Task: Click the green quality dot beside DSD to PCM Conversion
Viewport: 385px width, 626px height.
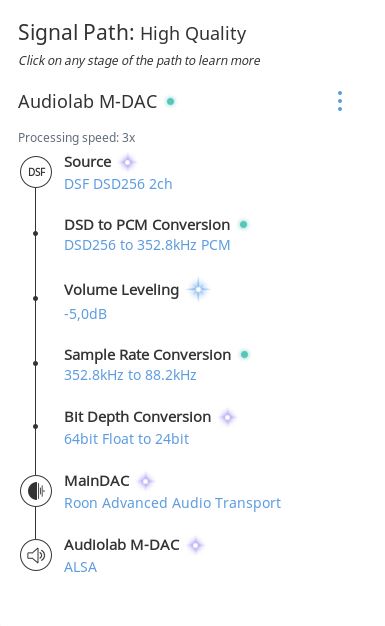Action: point(243,224)
